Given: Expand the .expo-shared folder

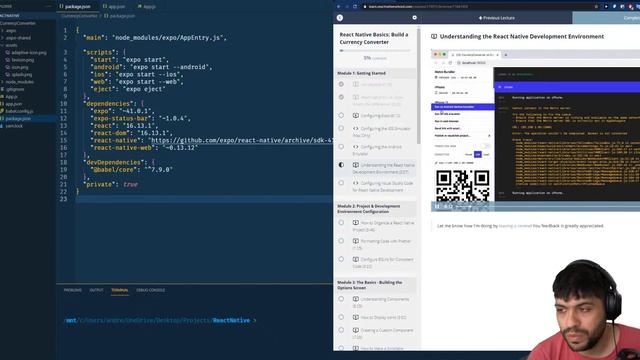Looking at the screenshot, I should pyautogui.click(x=18, y=38).
